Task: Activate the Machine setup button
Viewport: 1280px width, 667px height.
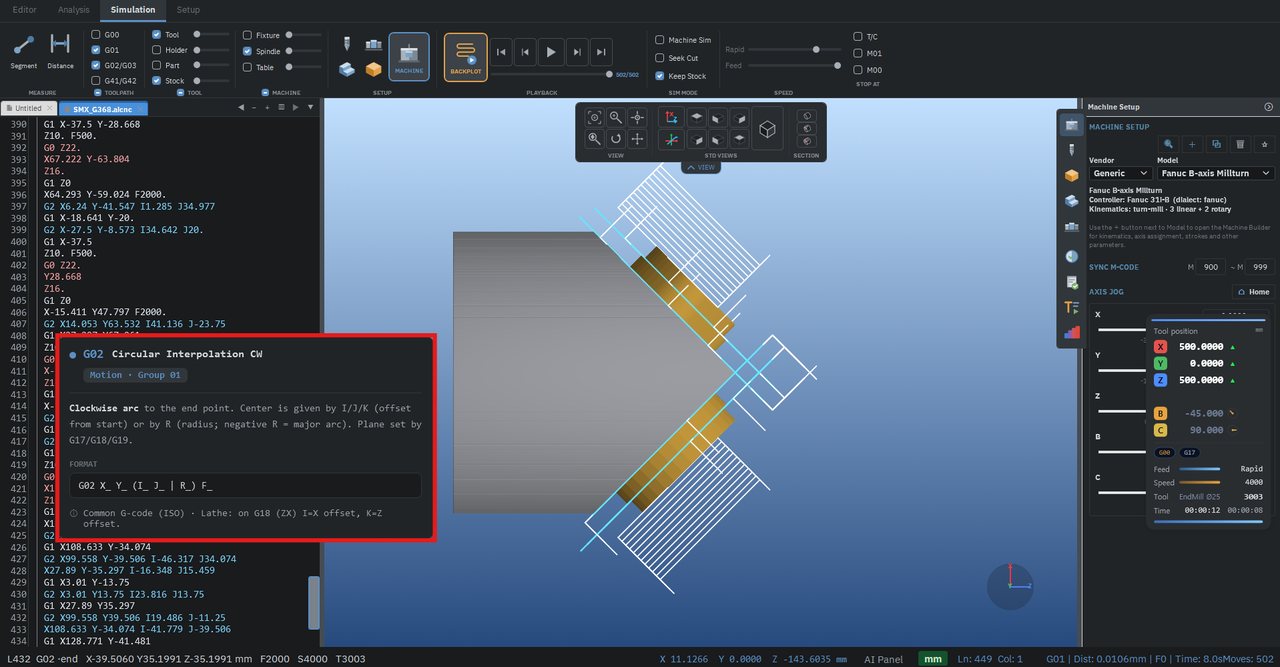Action: click(x=408, y=57)
